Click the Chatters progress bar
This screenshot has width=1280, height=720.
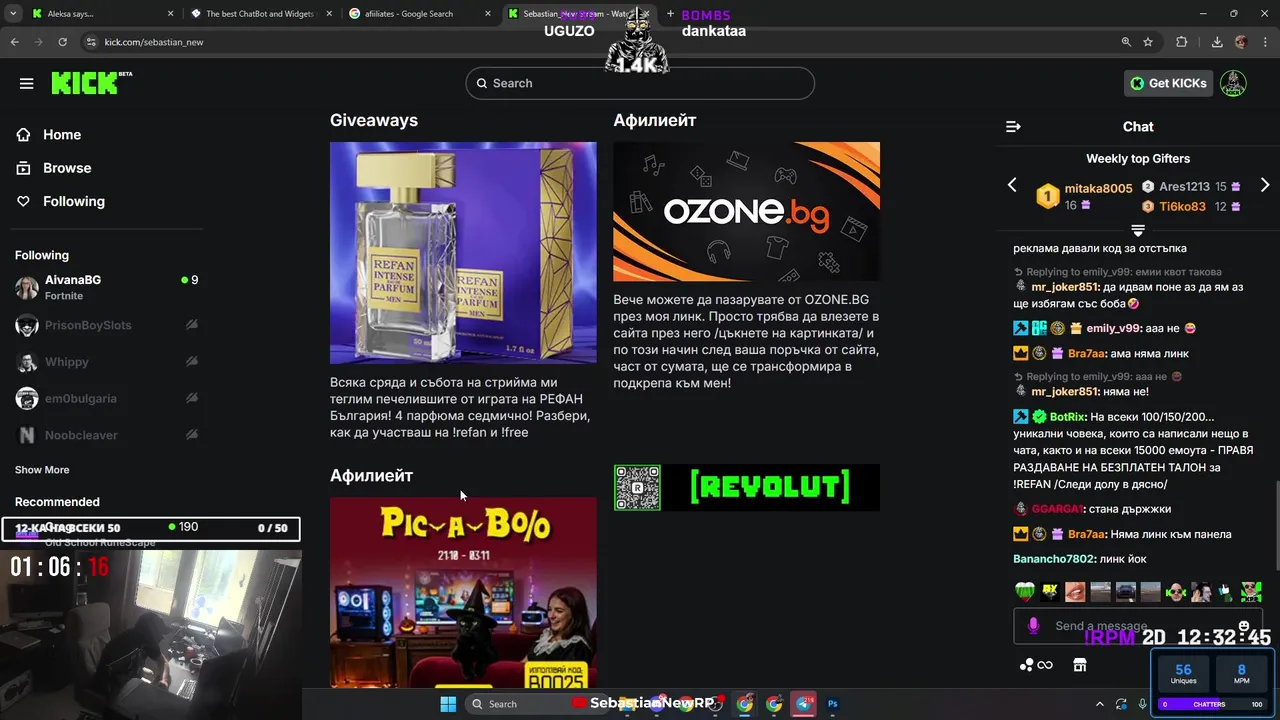point(1213,704)
